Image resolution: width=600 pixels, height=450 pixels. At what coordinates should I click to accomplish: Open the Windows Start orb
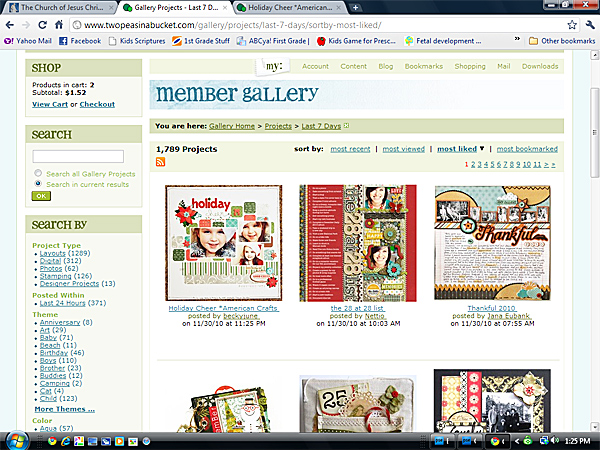[x=16, y=440]
